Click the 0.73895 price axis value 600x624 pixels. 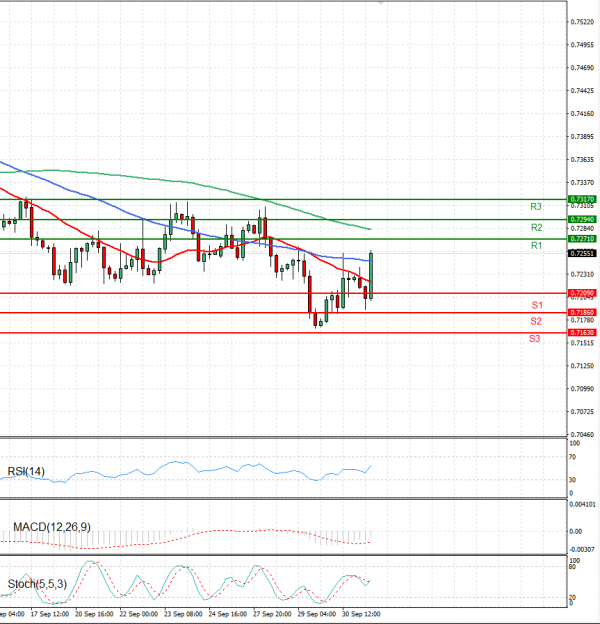pyautogui.click(x=582, y=136)
